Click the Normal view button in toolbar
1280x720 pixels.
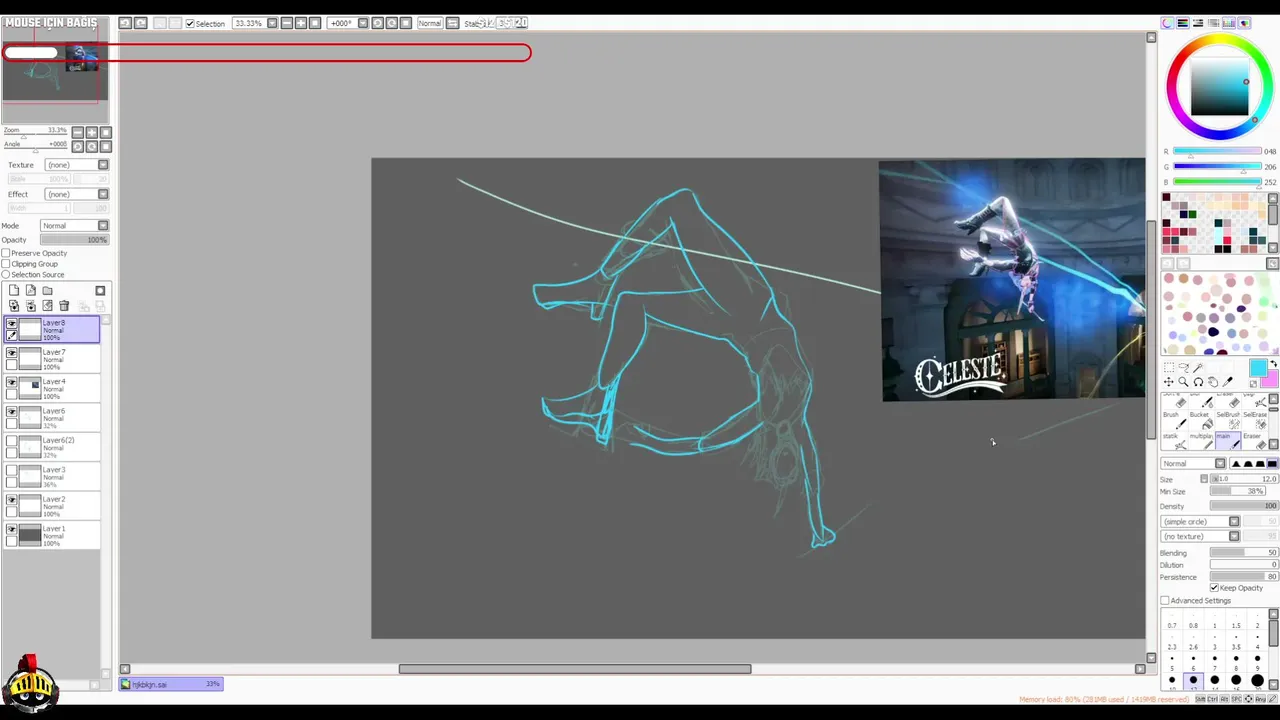pyautogui.click(x=430, y=23)
